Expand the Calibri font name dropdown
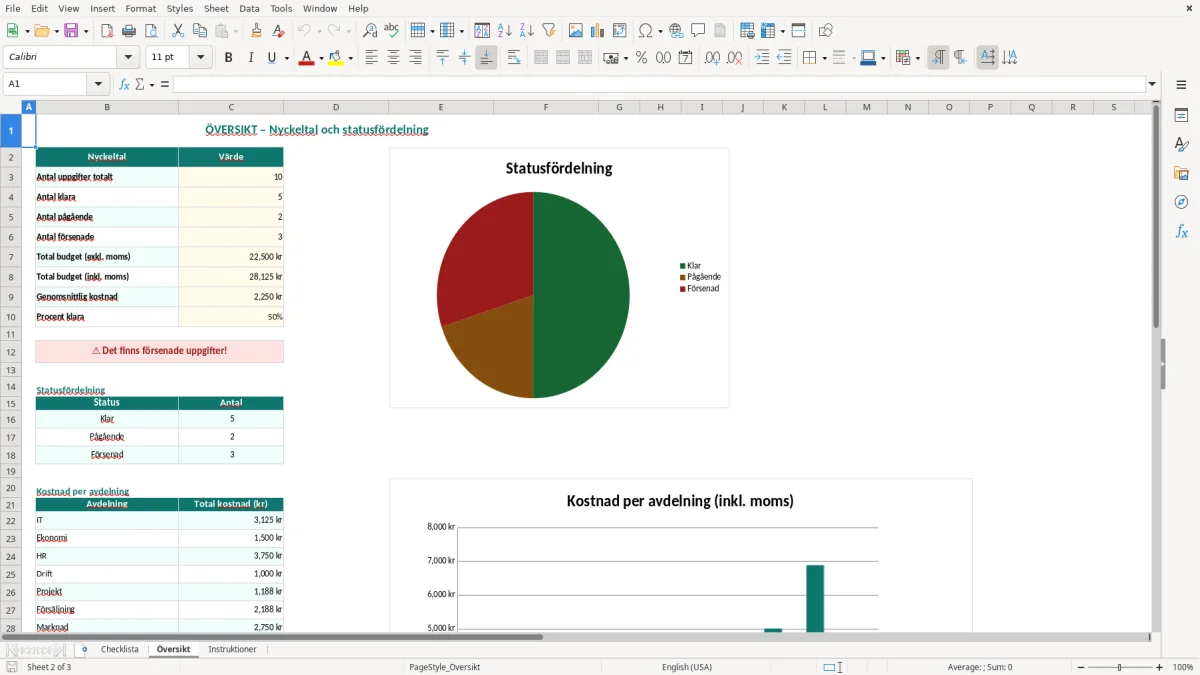 (x=128, y=58)
